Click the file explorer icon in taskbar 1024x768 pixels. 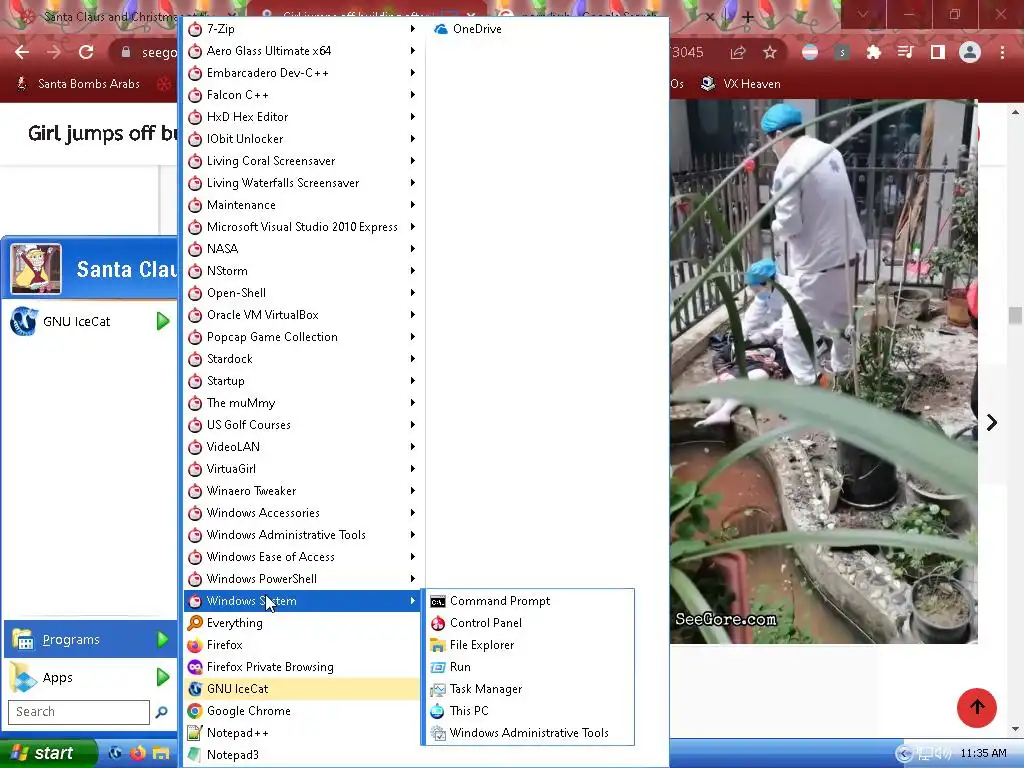point(161,754)
